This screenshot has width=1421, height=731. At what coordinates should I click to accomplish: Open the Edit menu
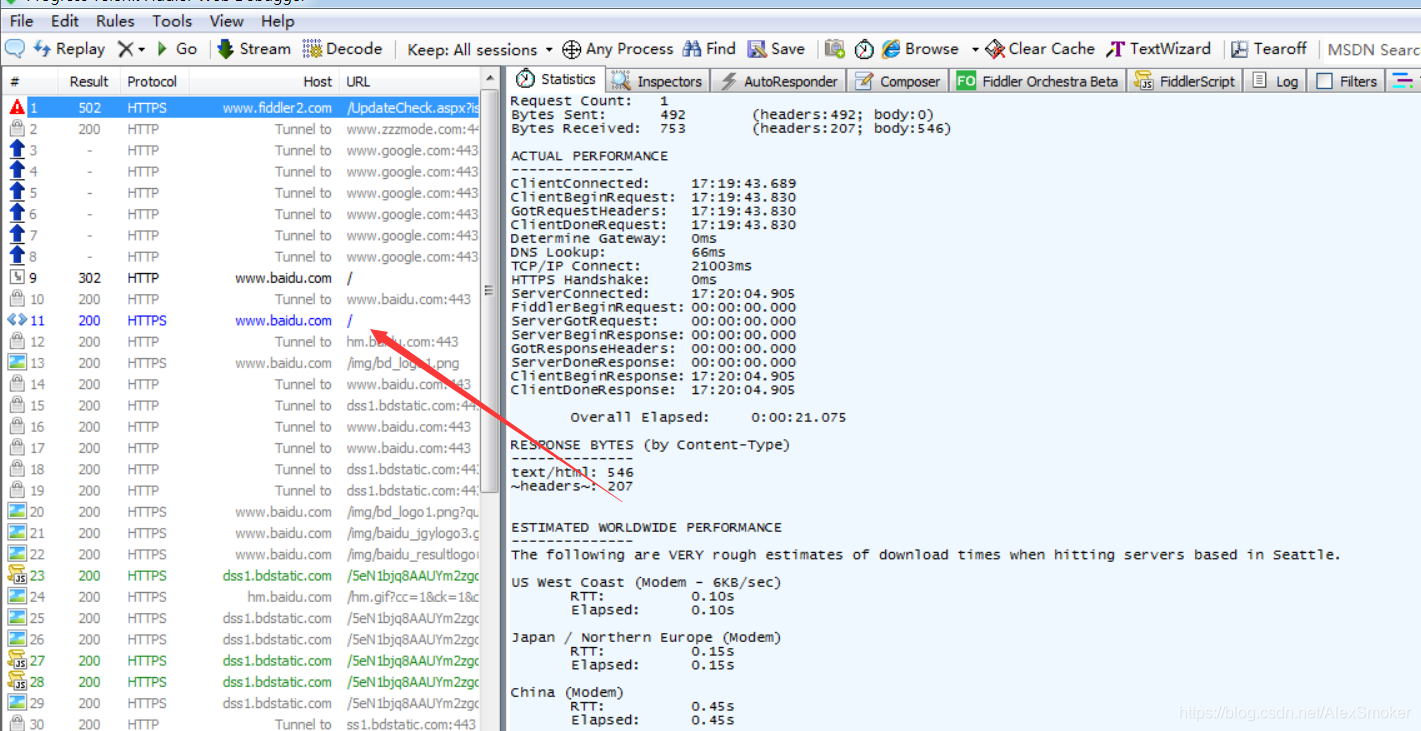click(x=65, y=21)
